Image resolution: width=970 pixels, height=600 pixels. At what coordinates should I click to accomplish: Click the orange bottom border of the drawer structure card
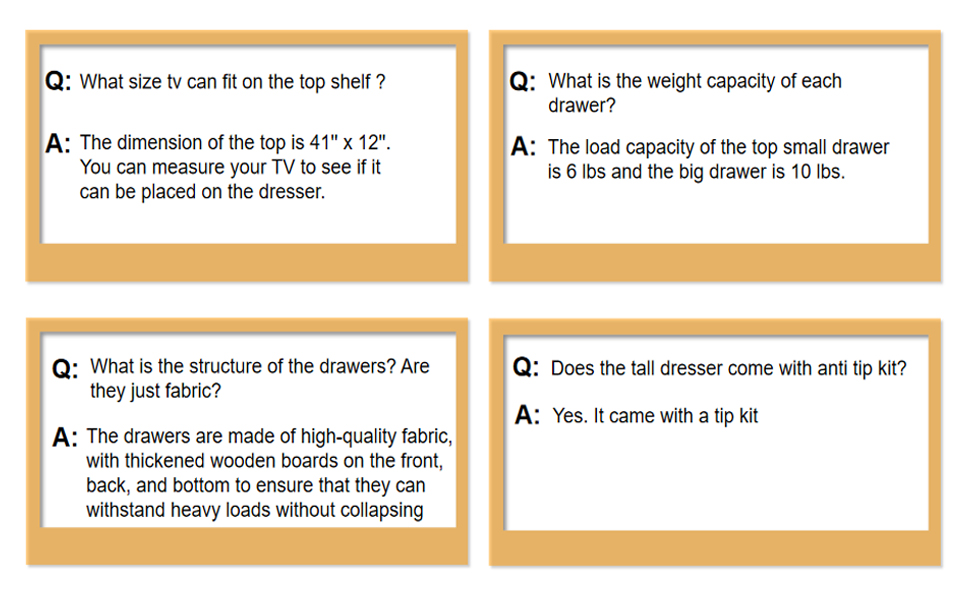247,546
